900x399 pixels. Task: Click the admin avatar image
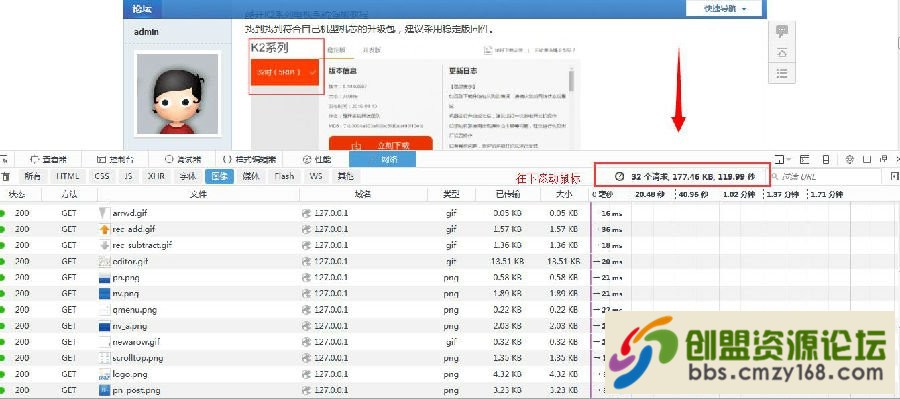(178, 93)
